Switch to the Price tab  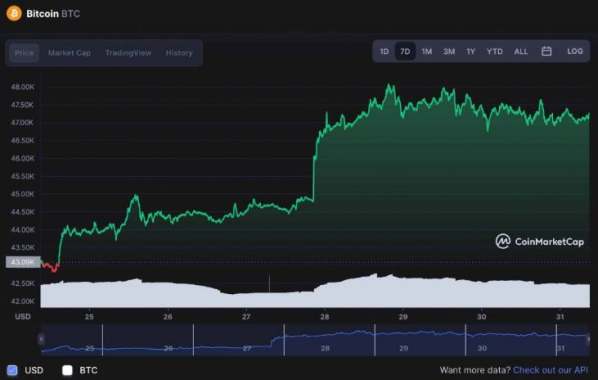[24, 53]
